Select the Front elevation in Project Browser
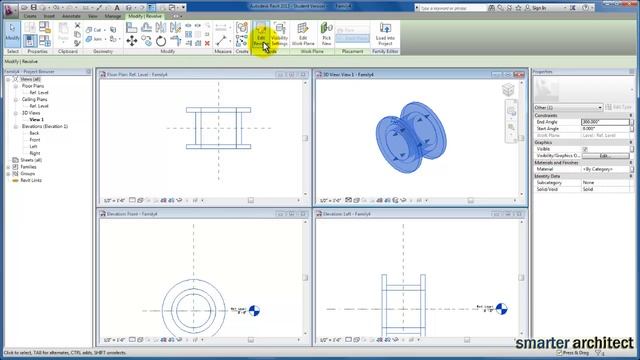 point(35,140)
